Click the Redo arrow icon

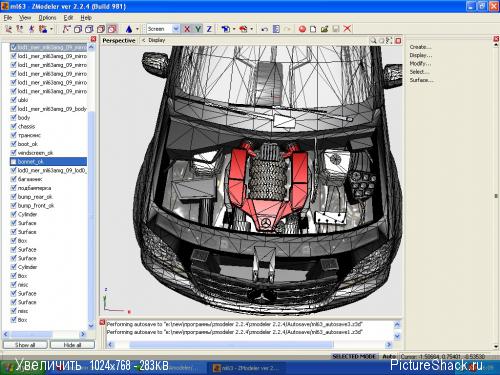coord(287,29)
